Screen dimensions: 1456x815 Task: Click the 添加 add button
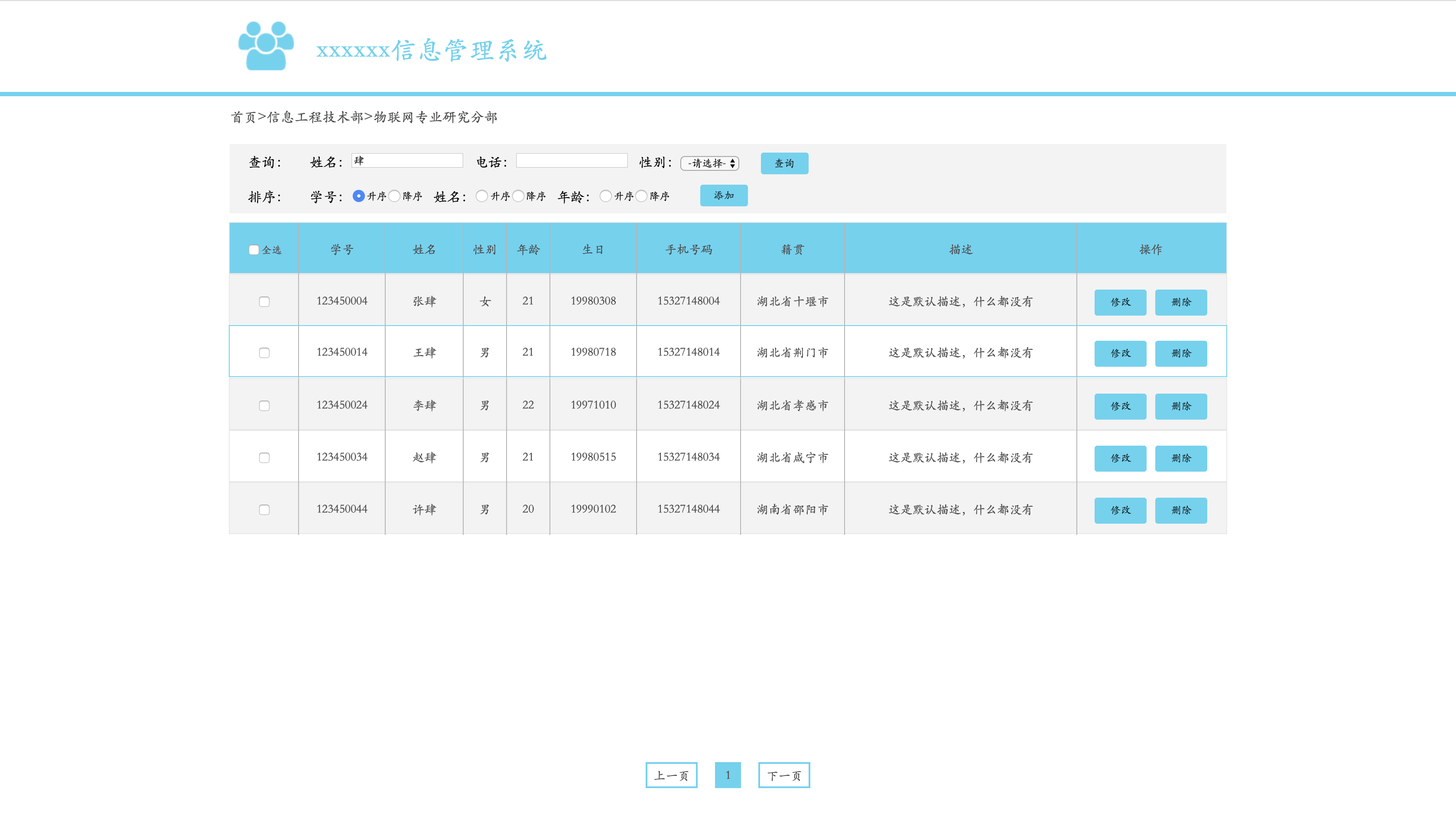pyautogui.click(x=724, y=196)
